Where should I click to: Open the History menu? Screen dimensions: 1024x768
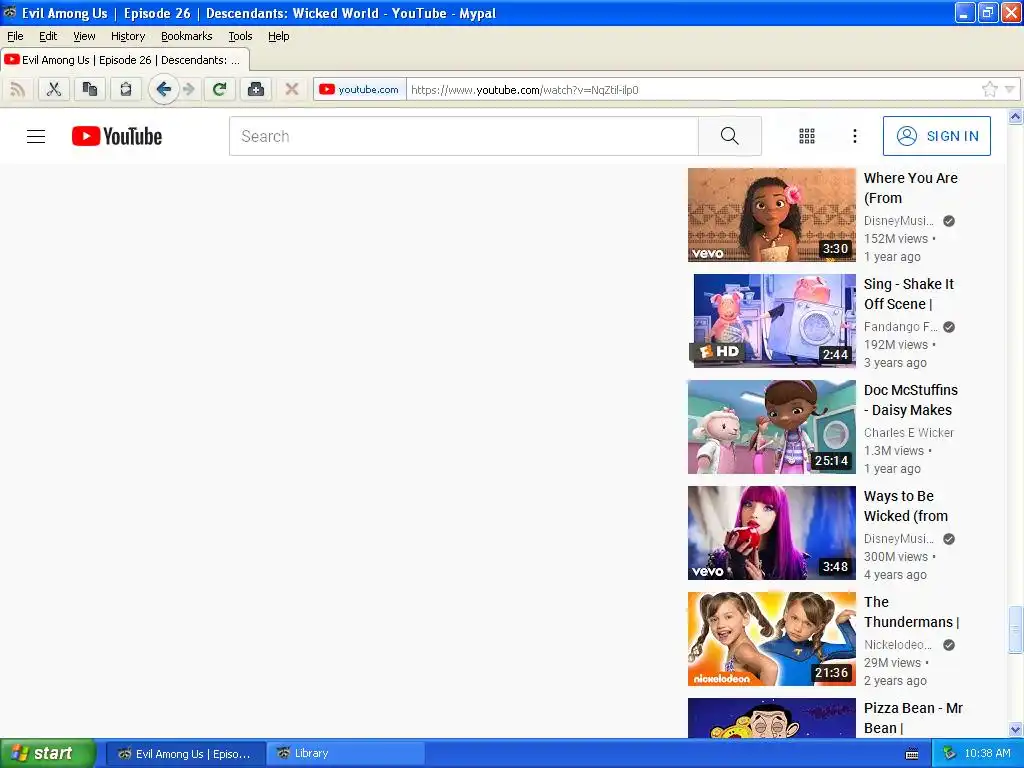127,37
